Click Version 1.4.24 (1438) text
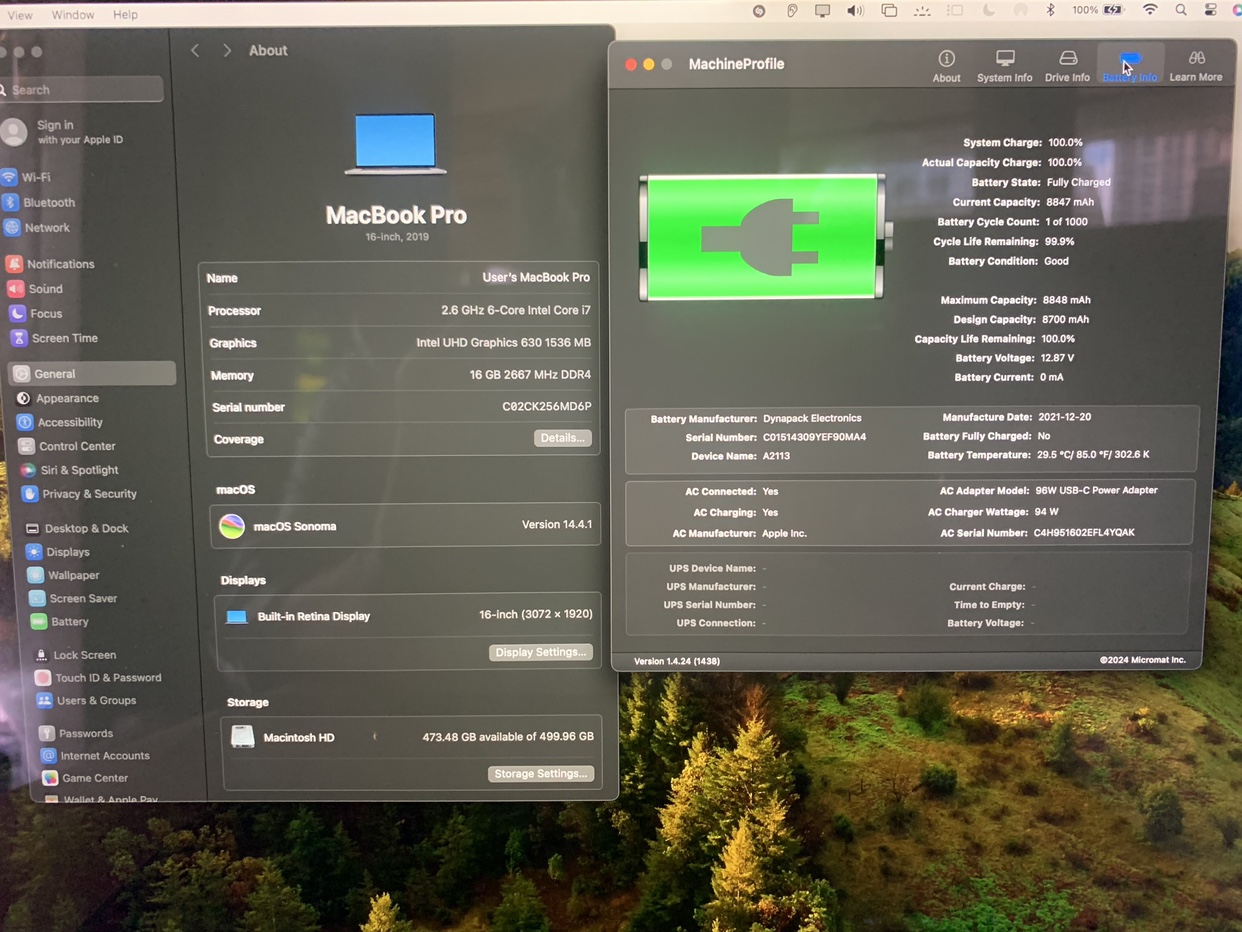Screen dimensions: 1242x932 click(677, 661)
